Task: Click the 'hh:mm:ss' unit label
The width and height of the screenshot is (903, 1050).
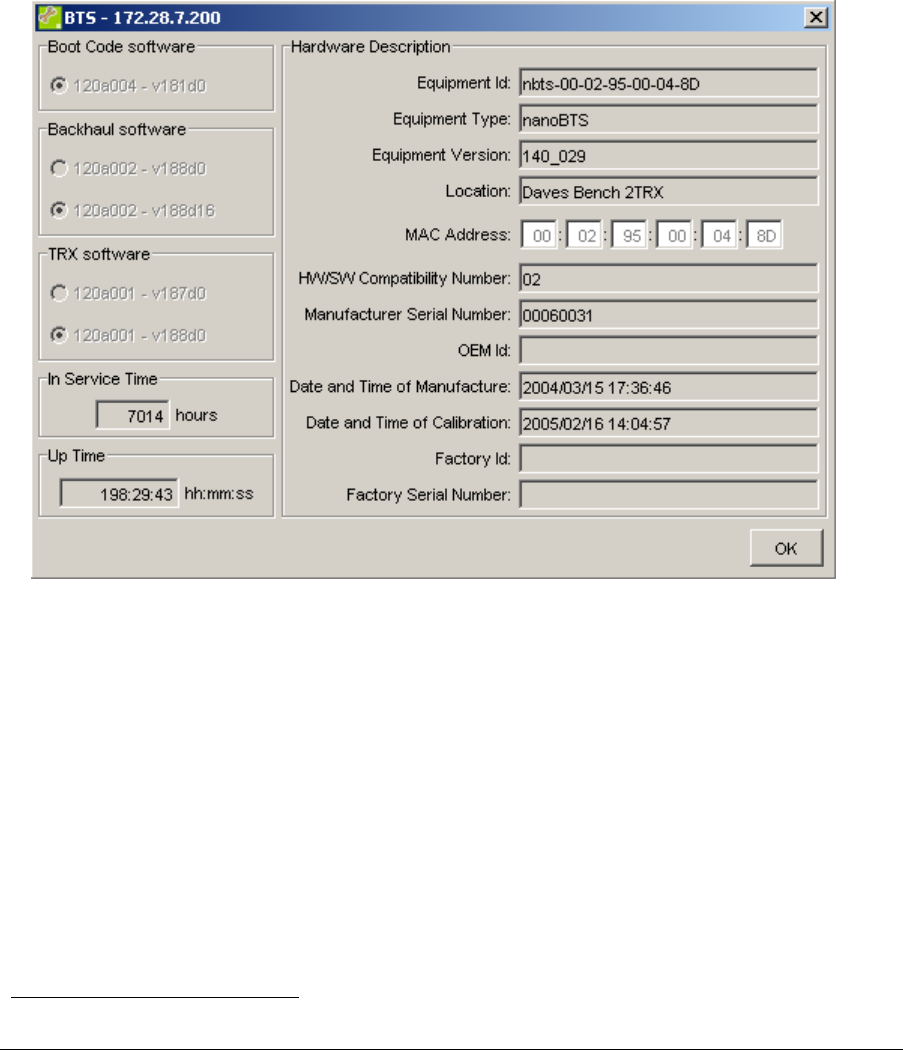Action: click(219, 494)
